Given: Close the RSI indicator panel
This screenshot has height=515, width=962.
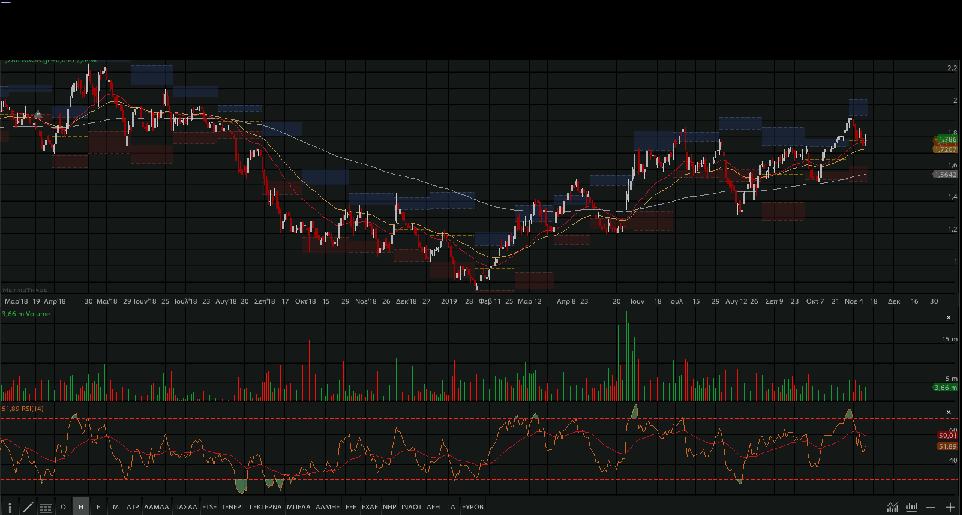Looking at the screenshot, I should 948,411.
